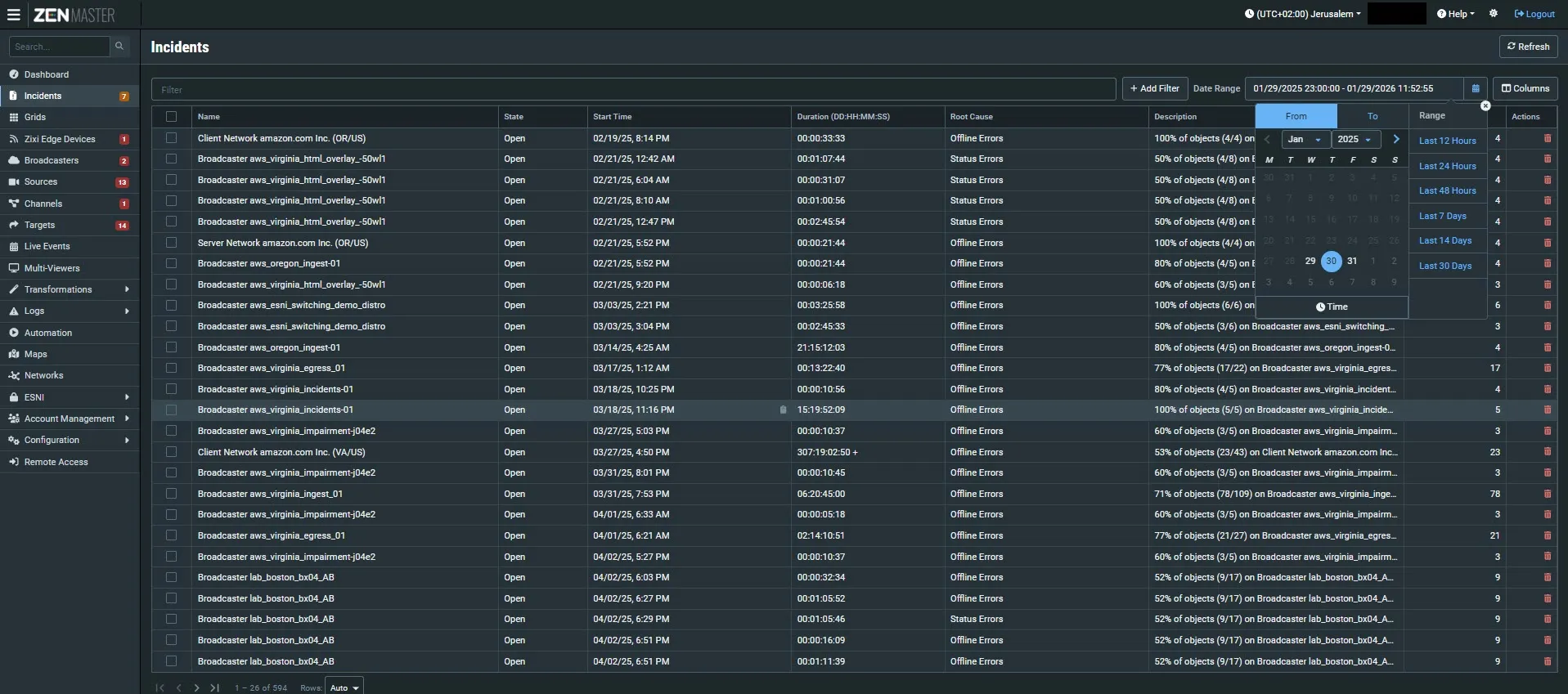Select Last 30 Days range
The image size is (1568, 694).
(1444, 266)
